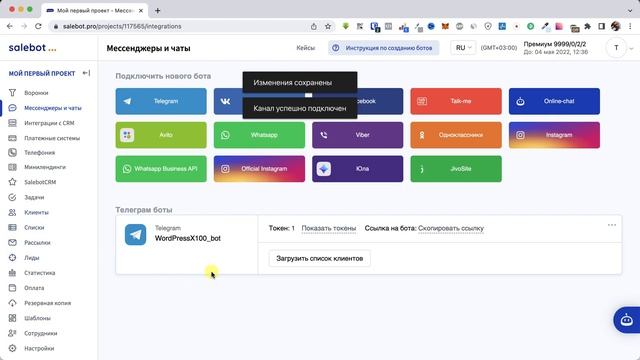This screenshot has height=360, width=640.
Task: Open the Chrome profile avatar
Action: click(616, 26)
